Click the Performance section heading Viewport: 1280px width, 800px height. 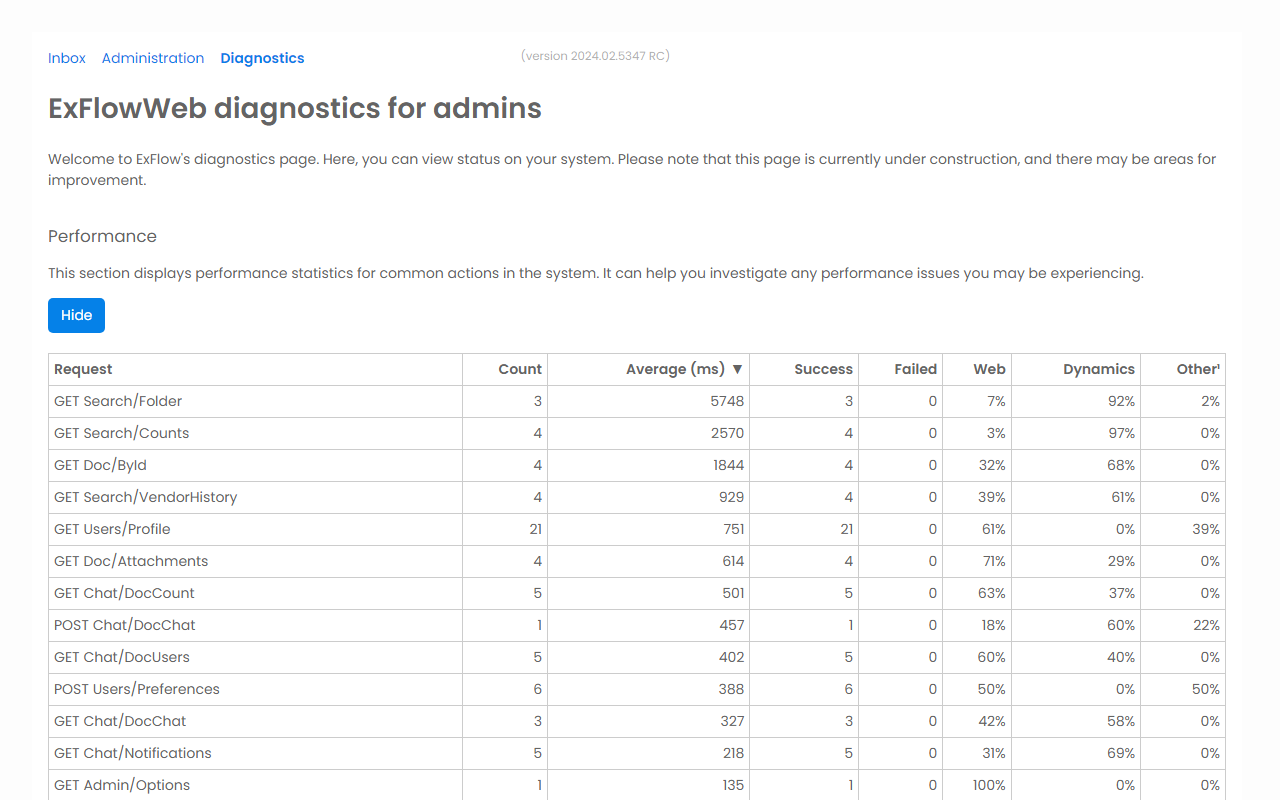pos(102,236)
